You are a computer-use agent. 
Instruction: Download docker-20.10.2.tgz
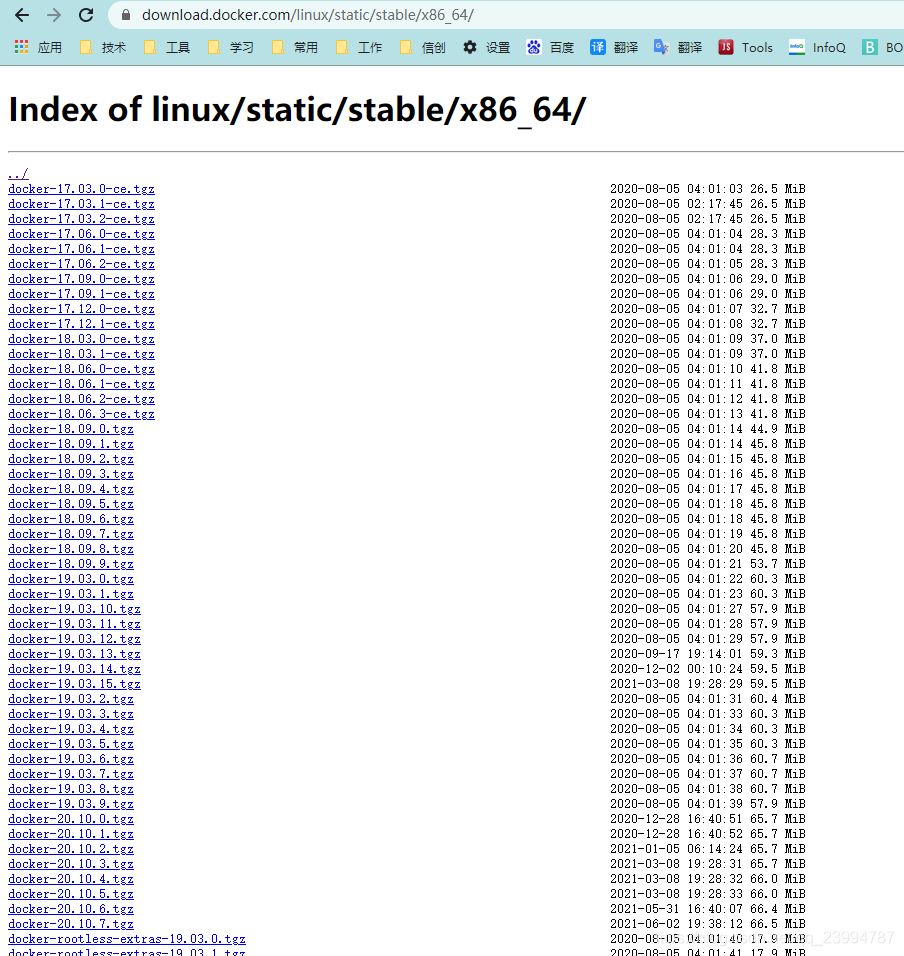pos(71,849)
